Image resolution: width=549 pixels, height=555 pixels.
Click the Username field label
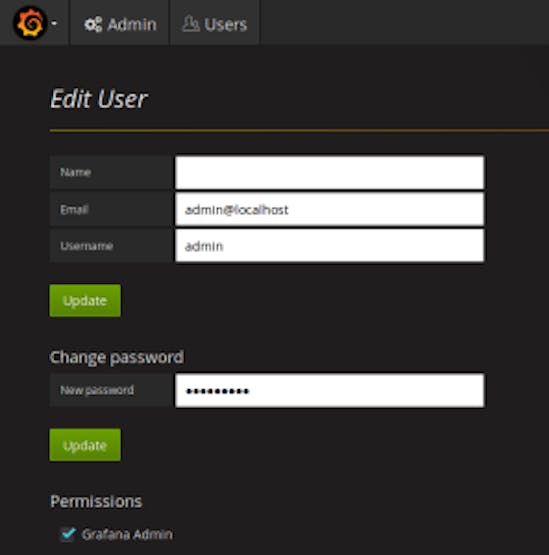[86, 246]
